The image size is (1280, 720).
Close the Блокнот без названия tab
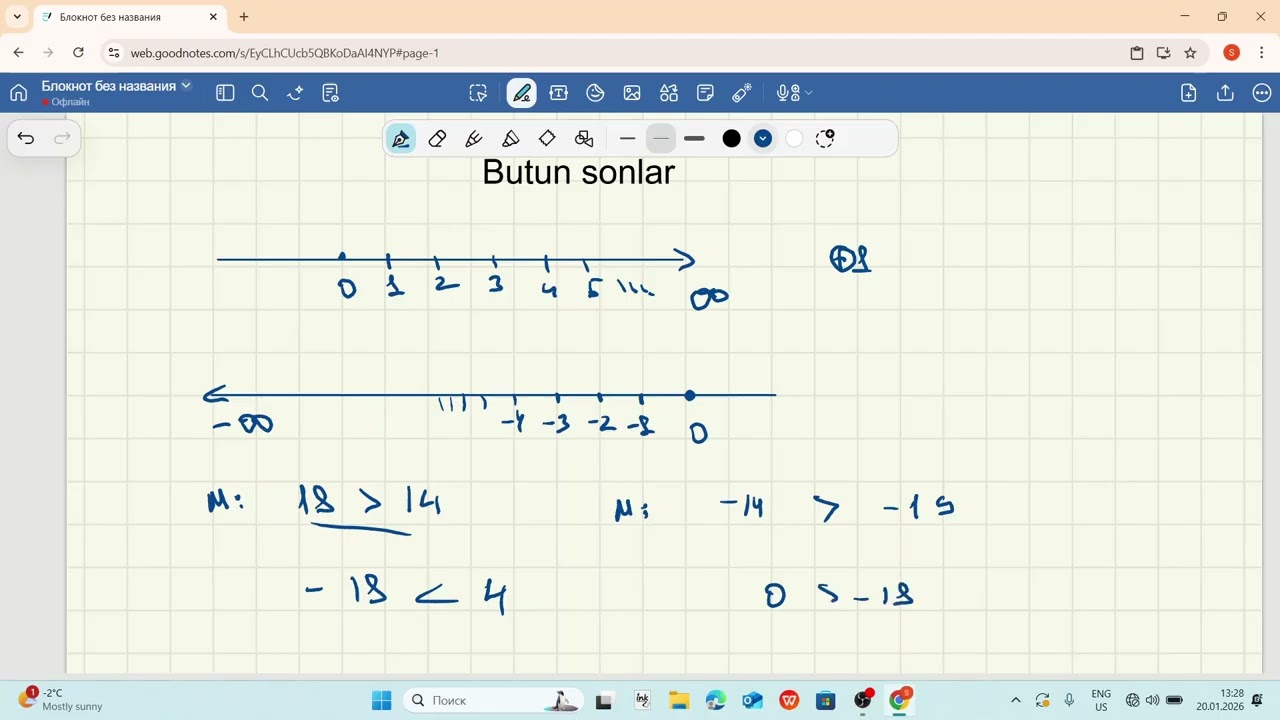coord(212,17)
